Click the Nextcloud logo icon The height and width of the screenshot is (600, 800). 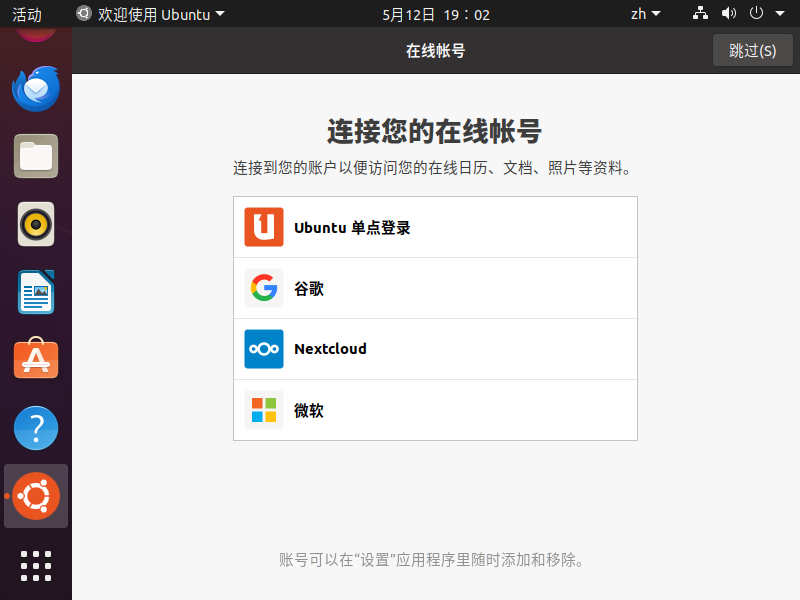264,349
